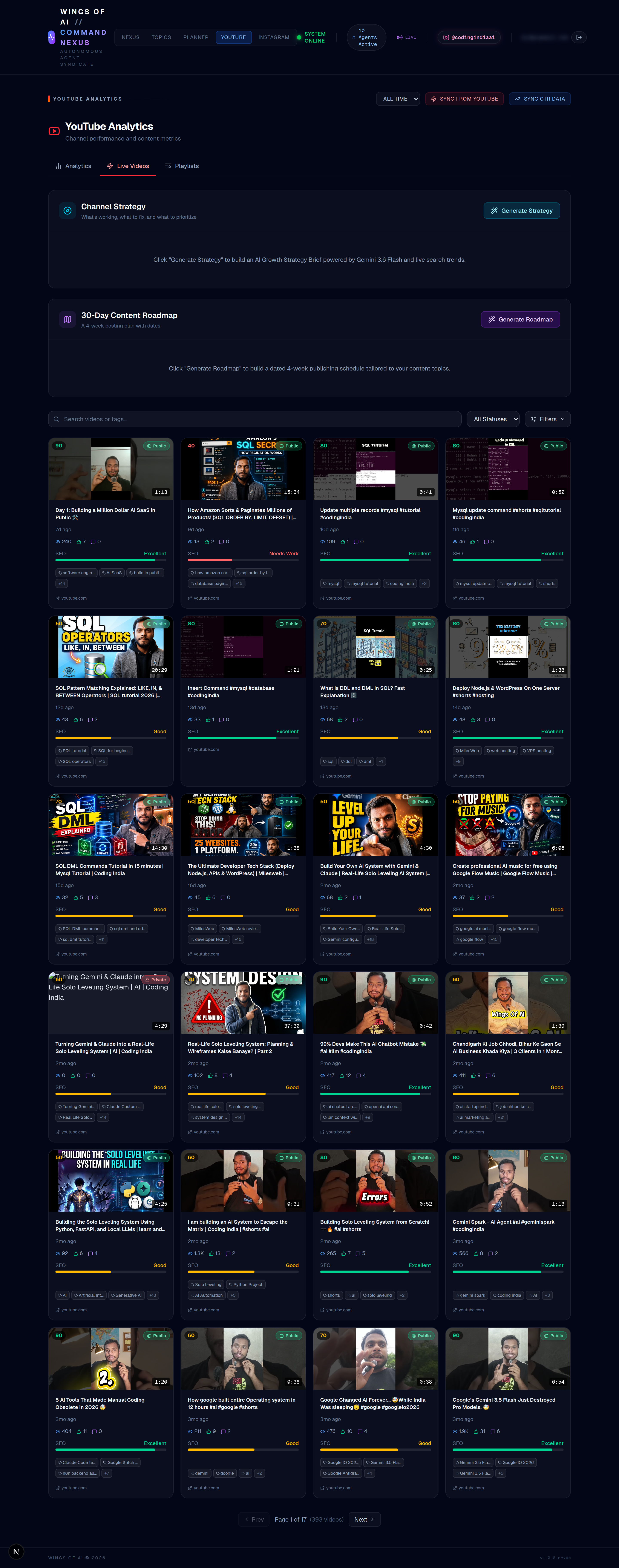Image resolution: width=619 pixels, height=1568 pixels.
Task: Focus the Search videos or tags field
Action: 255,419
